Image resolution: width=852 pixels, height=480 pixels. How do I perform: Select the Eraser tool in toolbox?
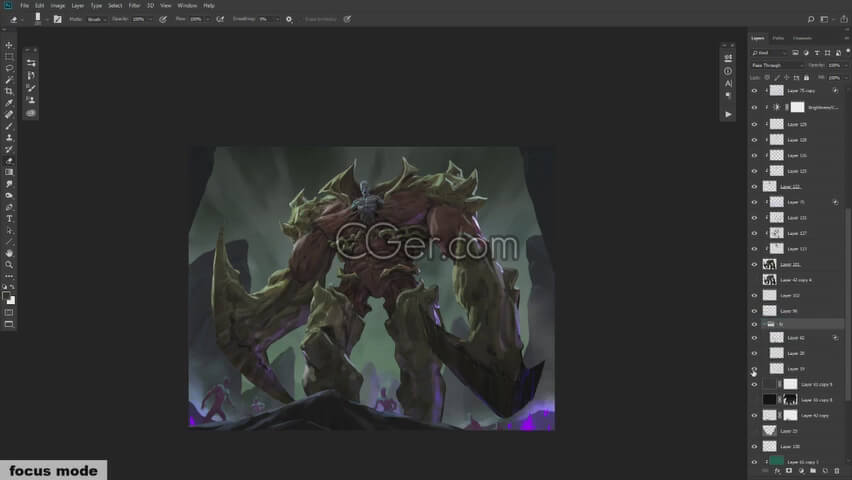9,161
